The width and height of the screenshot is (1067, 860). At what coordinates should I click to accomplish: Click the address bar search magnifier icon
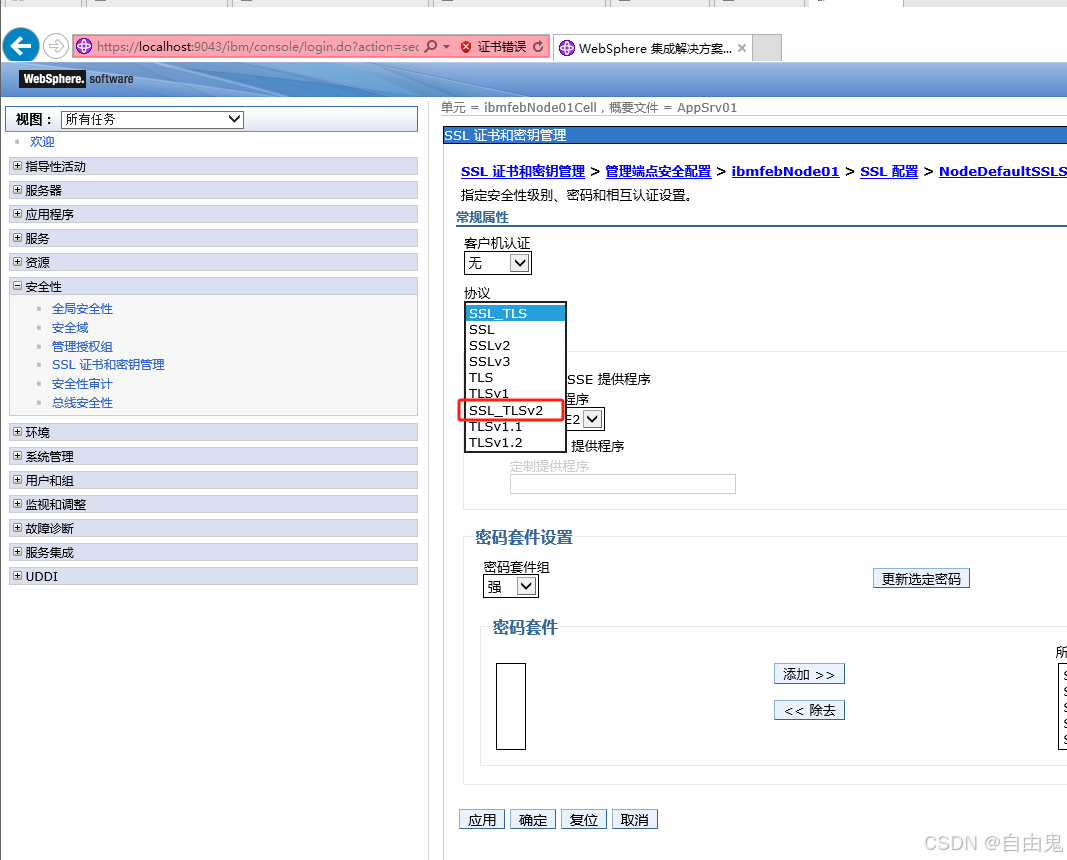click(x=431, y=46)
